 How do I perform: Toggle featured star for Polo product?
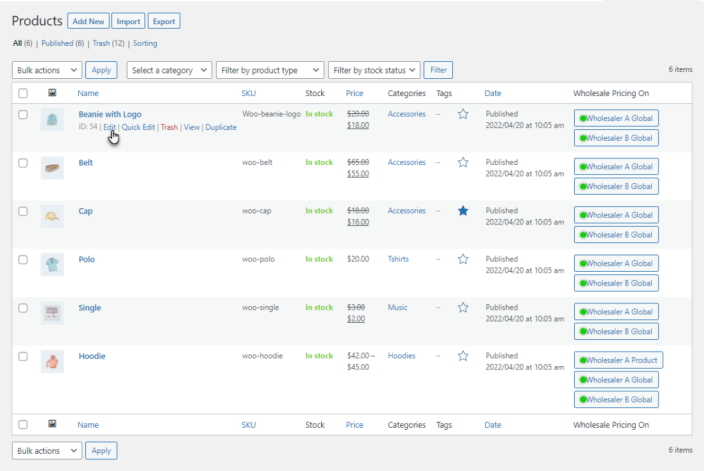click(x=463, y=260)
